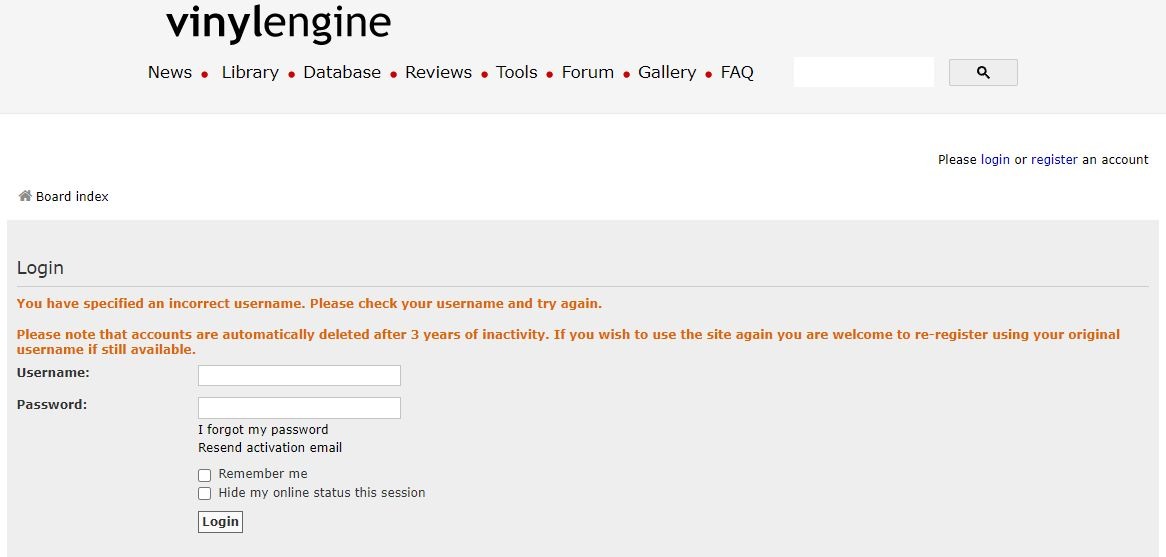Viewport: 1166px width, 557px height.
Task: Click the vinylengine site logo
Action: coord(278,24)
